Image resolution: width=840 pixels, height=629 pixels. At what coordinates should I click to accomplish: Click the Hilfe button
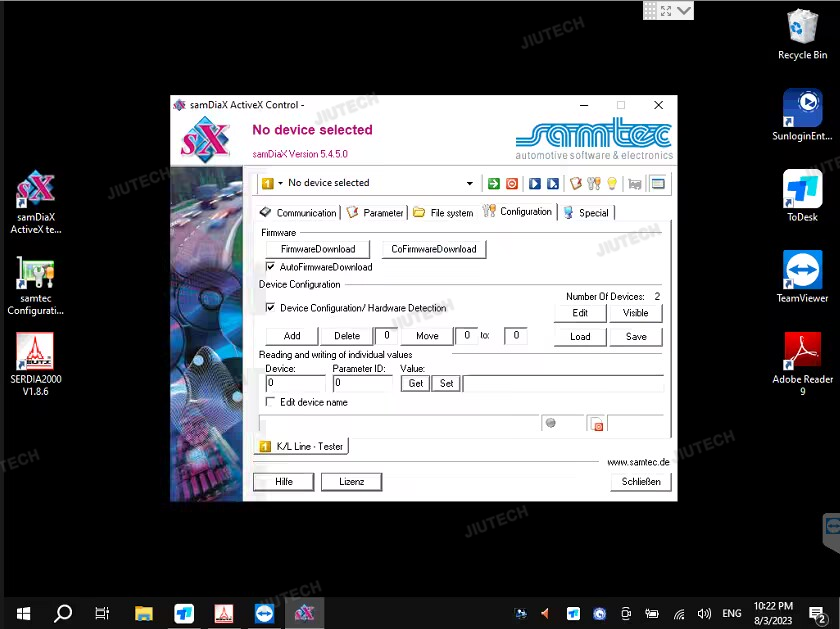pos(283,482)
